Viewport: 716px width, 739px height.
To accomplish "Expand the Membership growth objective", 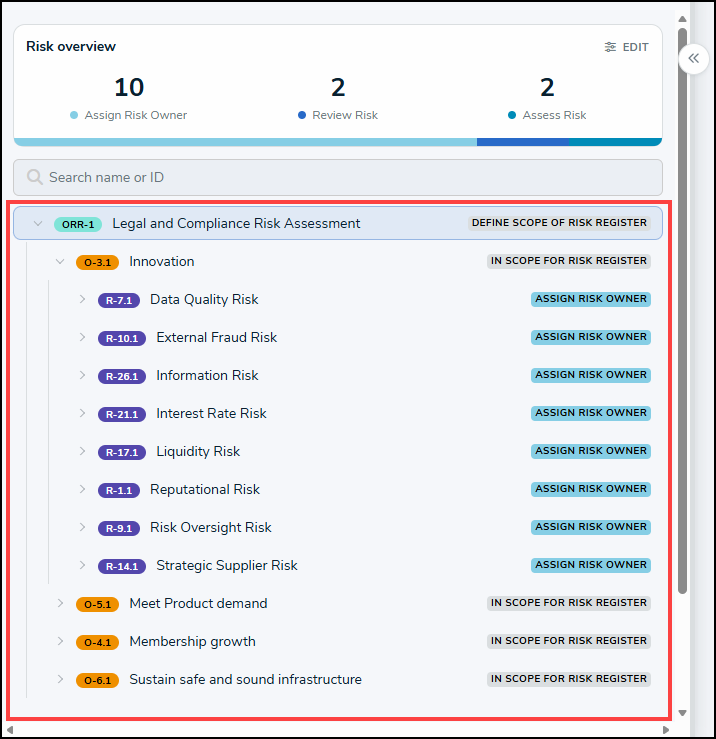I will 60,641.
